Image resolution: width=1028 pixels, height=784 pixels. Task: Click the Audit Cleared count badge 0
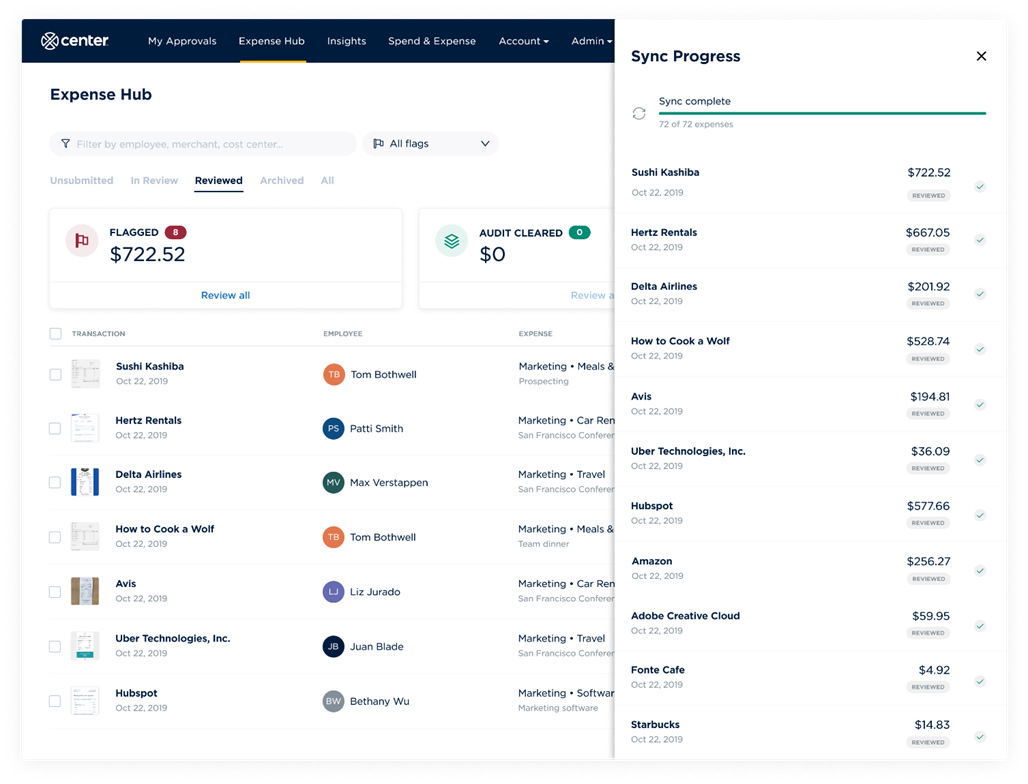(580, 232)
